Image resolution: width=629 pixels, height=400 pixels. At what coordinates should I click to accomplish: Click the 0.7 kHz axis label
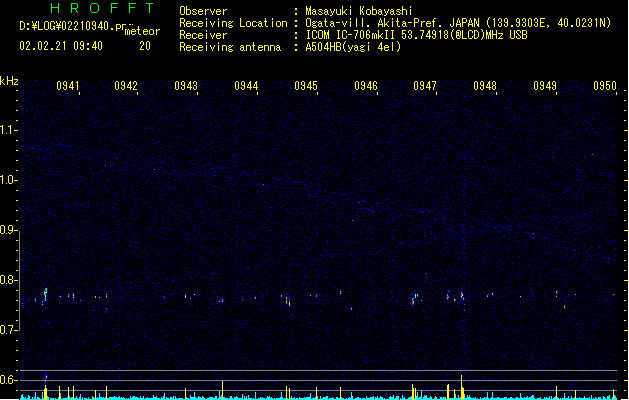8,330
